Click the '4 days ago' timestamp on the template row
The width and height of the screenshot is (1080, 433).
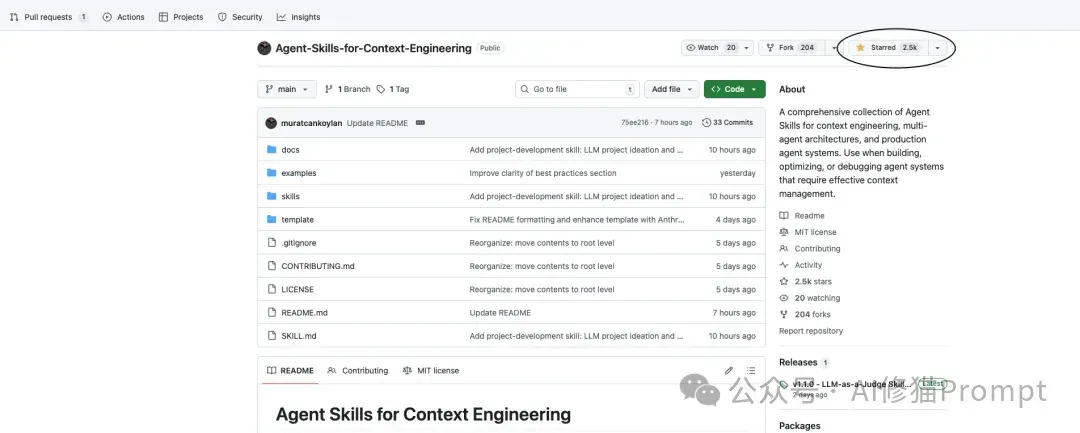tap(735, 220)
